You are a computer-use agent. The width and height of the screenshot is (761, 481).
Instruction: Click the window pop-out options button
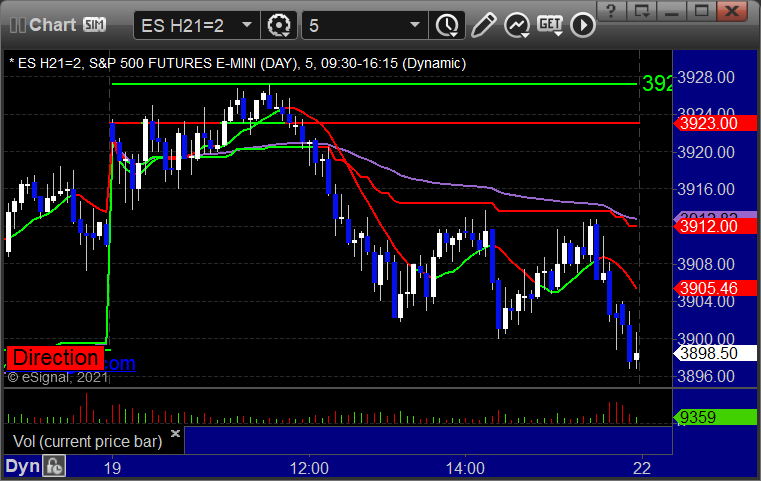coord(642,11)
